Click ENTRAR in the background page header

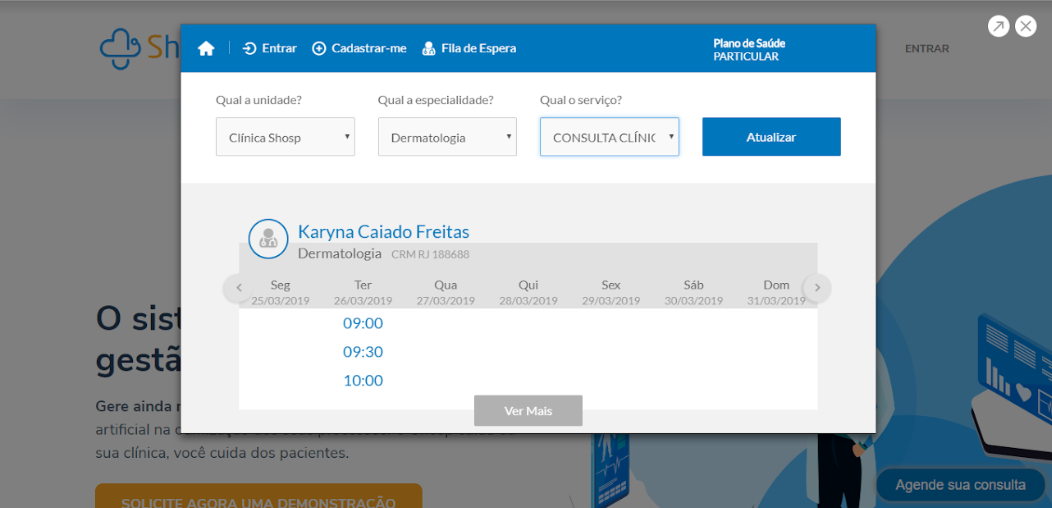click(927, 48)
